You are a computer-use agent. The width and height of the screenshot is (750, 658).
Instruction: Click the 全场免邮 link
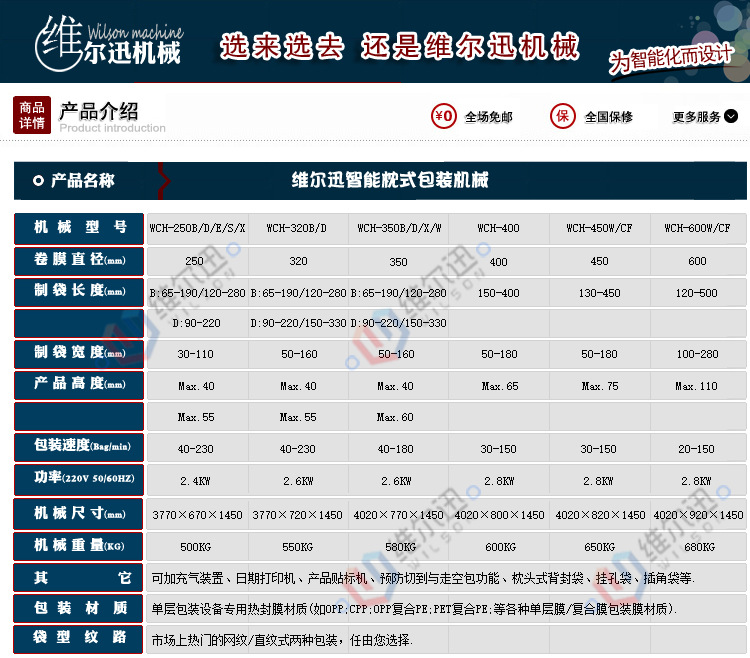[x=488, y=117]
